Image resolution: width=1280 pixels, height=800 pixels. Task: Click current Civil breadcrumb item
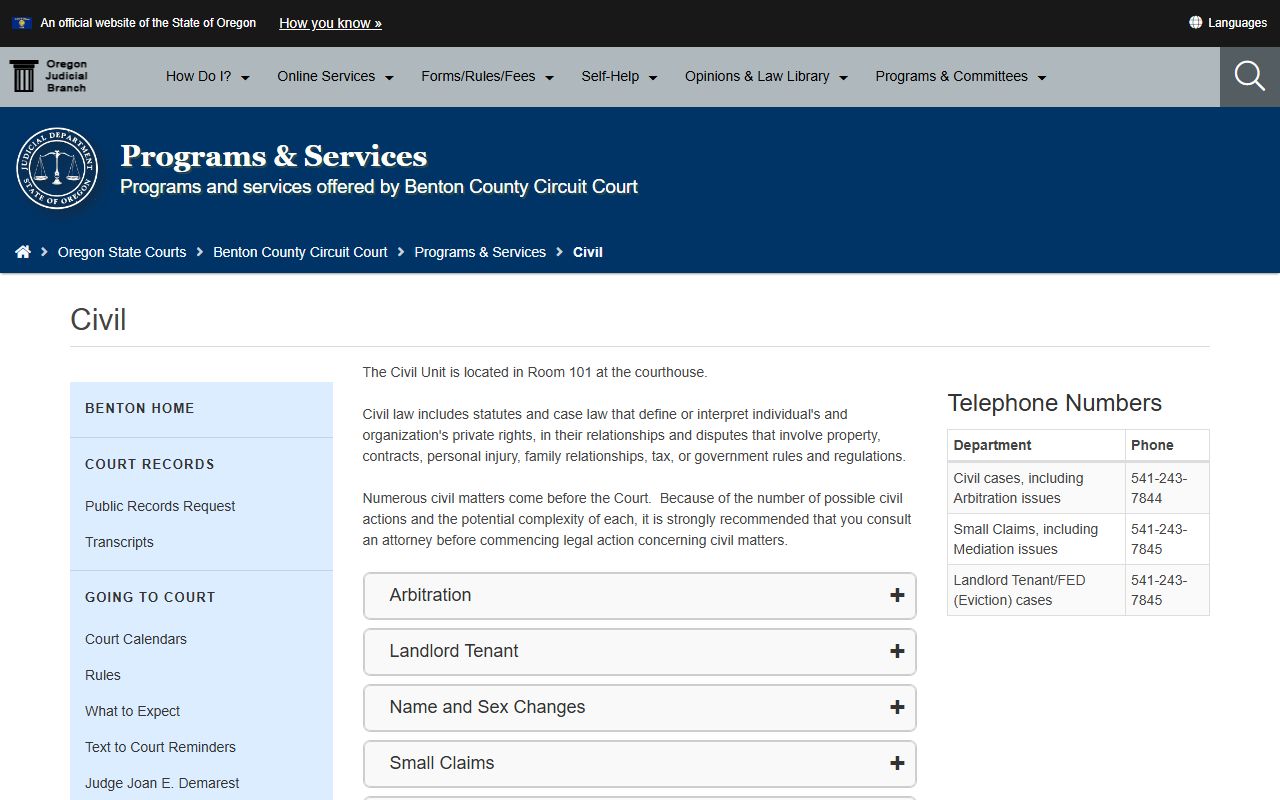pyautogui.click(x=588, y=252)
